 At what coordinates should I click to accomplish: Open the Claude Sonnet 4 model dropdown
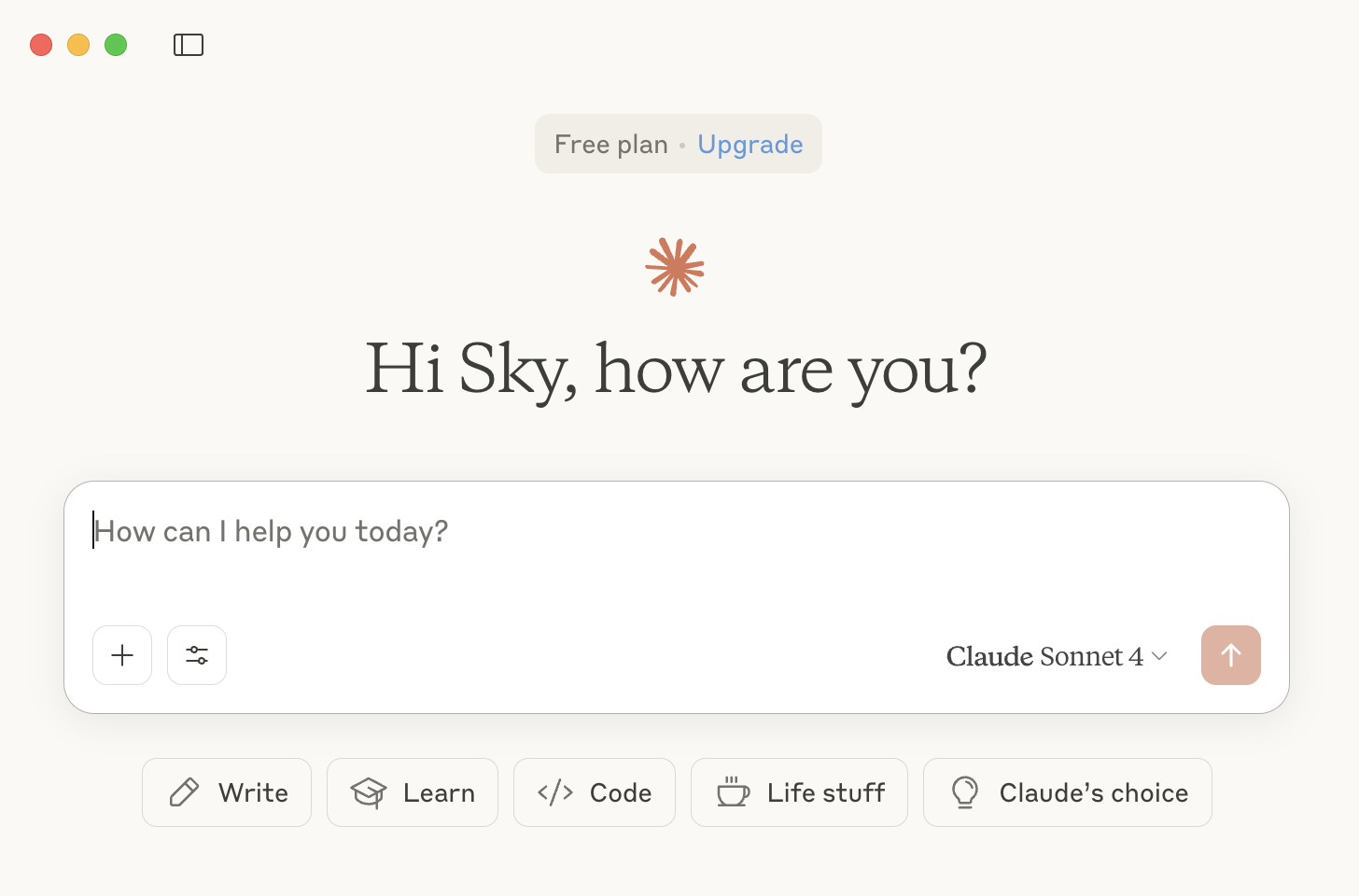[1044, 656]
